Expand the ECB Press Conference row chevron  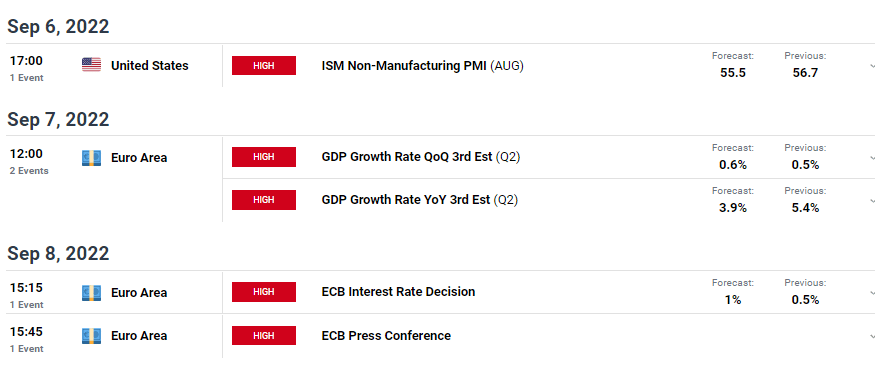point(872,336)
